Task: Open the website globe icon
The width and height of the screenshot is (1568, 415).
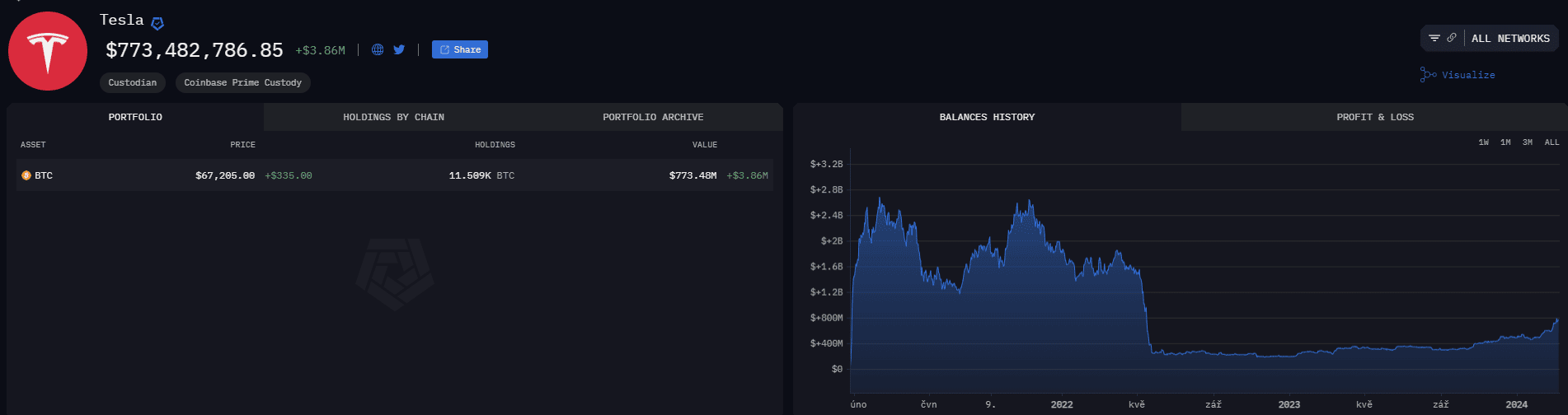Action: [378, 49]
